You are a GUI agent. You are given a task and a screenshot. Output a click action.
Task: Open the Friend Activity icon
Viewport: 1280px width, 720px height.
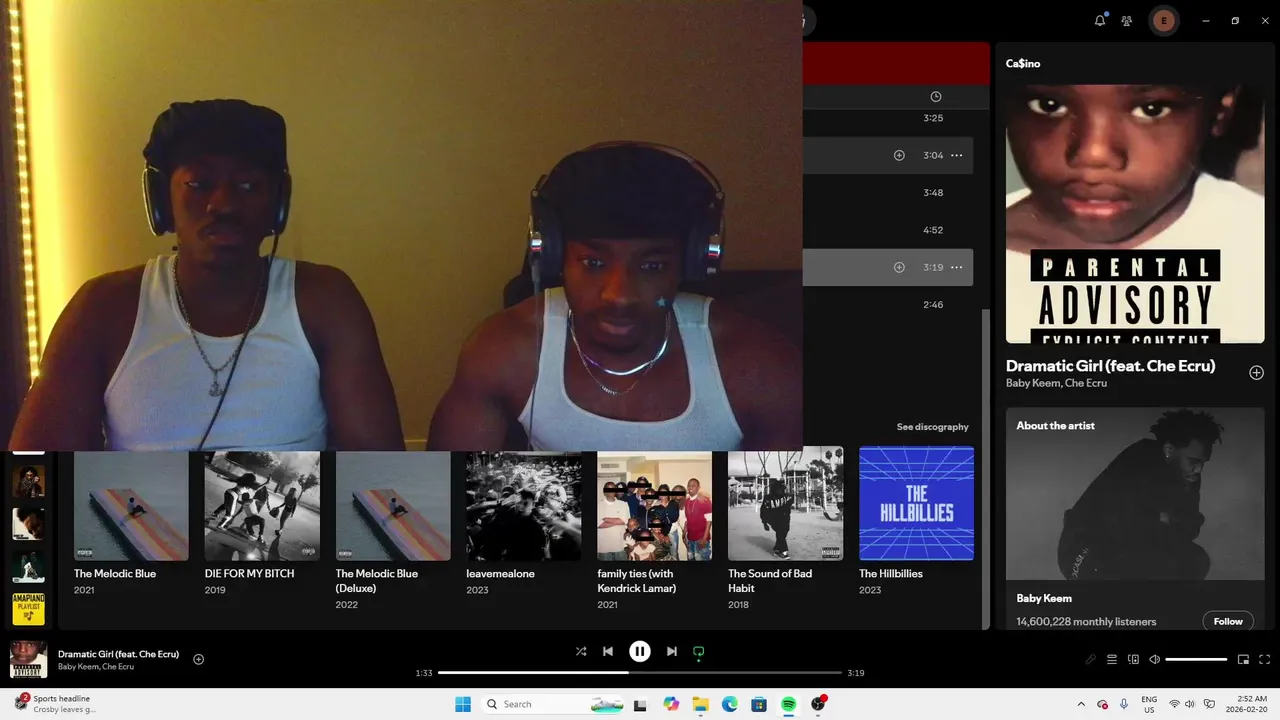[x=1127, y=20]
